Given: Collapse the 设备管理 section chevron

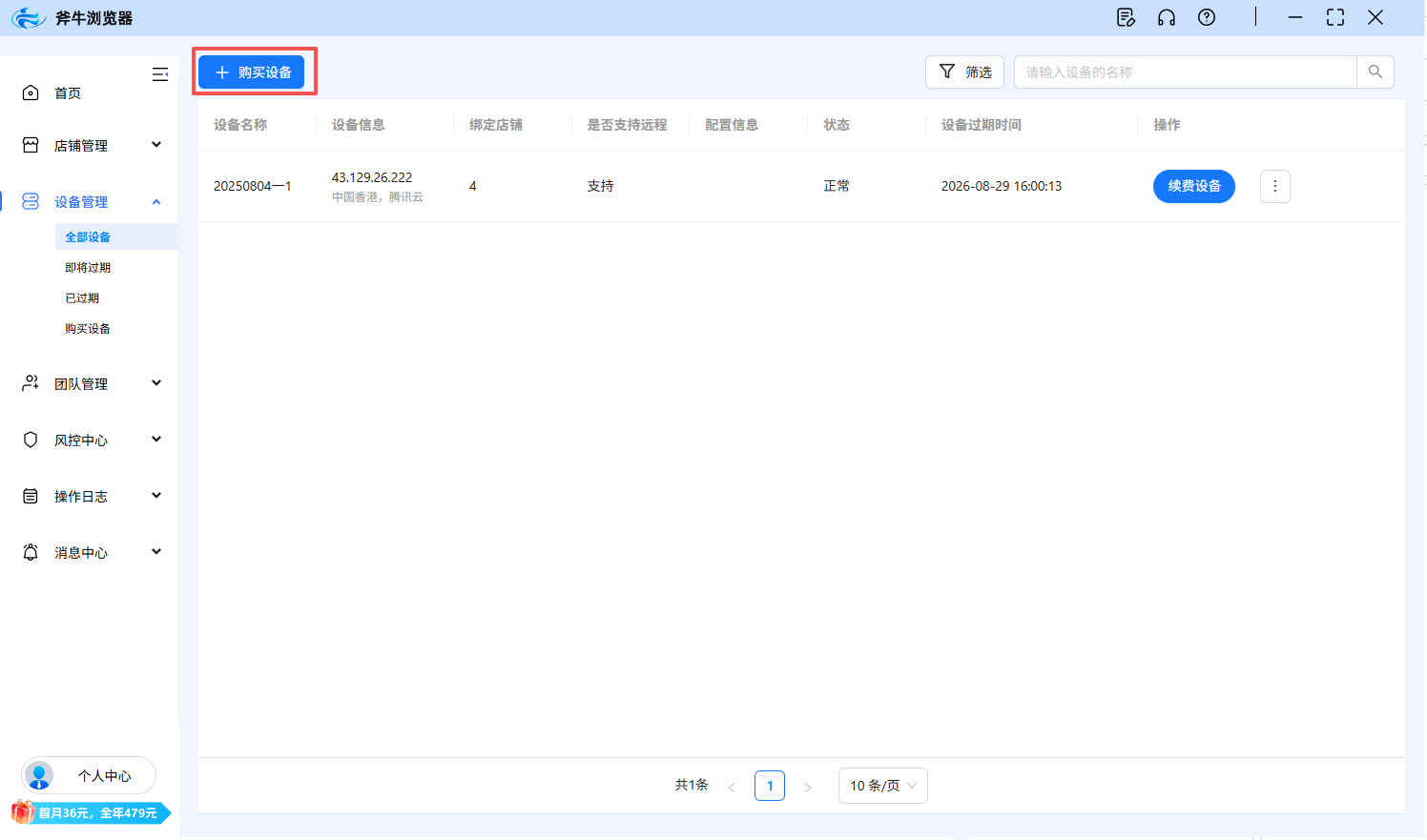Looking at the screenshot, I should 155,201.
